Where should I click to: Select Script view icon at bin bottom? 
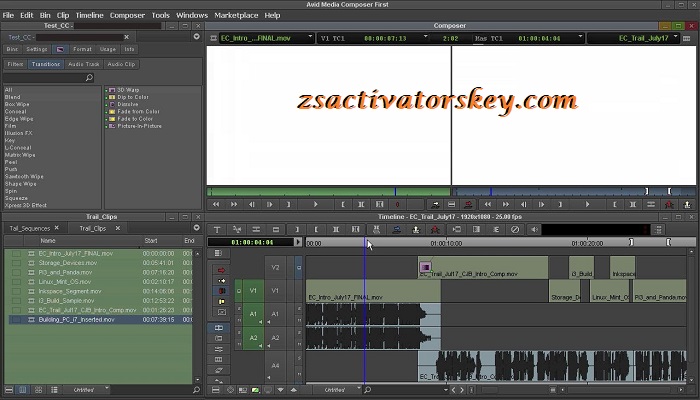point(54,390)
